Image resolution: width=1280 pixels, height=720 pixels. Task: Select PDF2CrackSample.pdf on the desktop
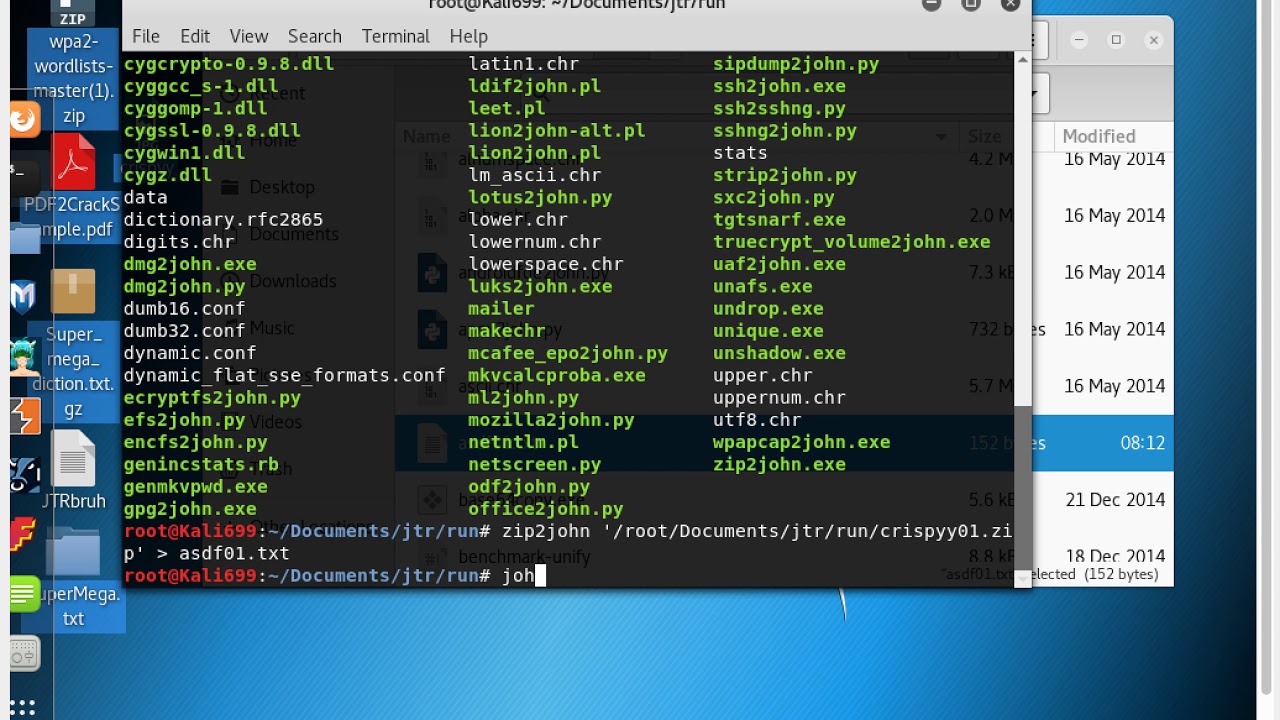(x=73, y=188)
